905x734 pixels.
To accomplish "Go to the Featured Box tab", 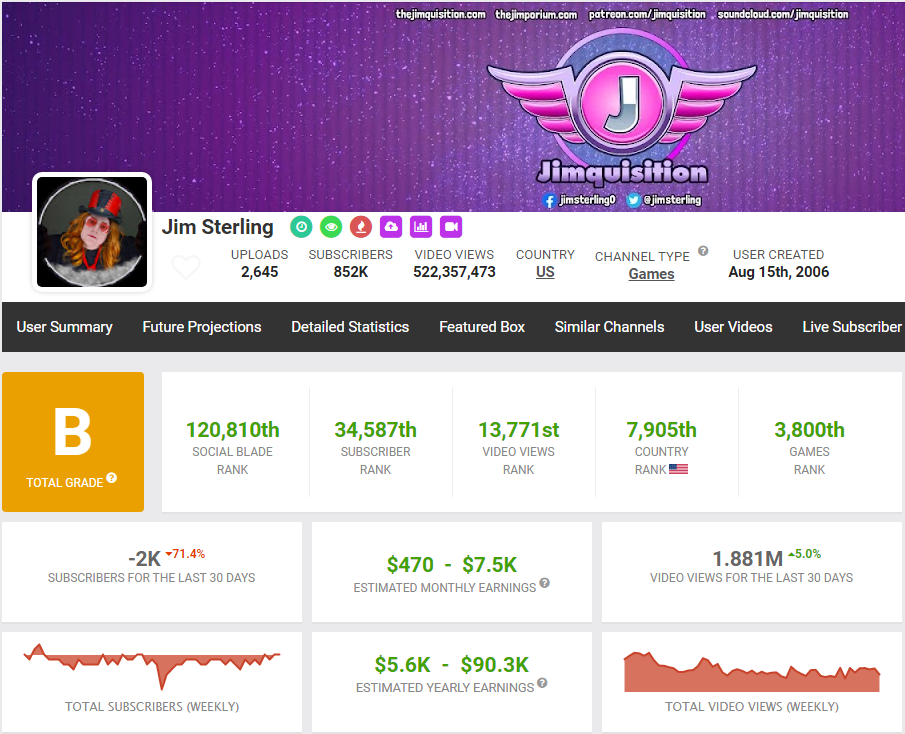I will point(482,327).
